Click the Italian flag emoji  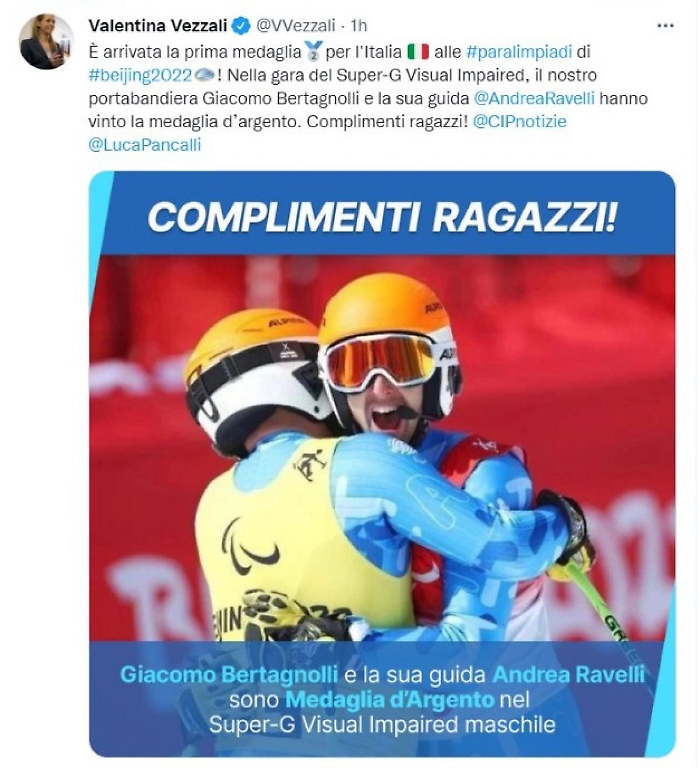[x=418, y=51]
